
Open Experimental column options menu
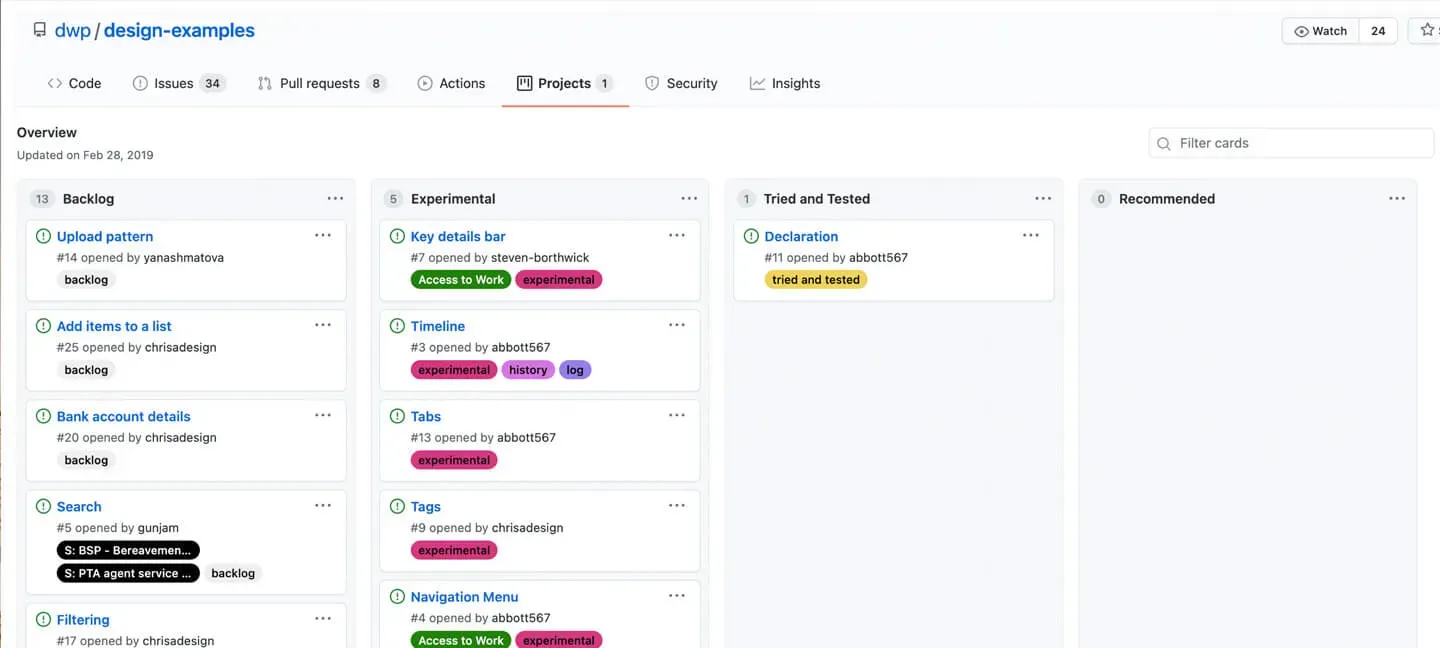(x=689, y=198)
